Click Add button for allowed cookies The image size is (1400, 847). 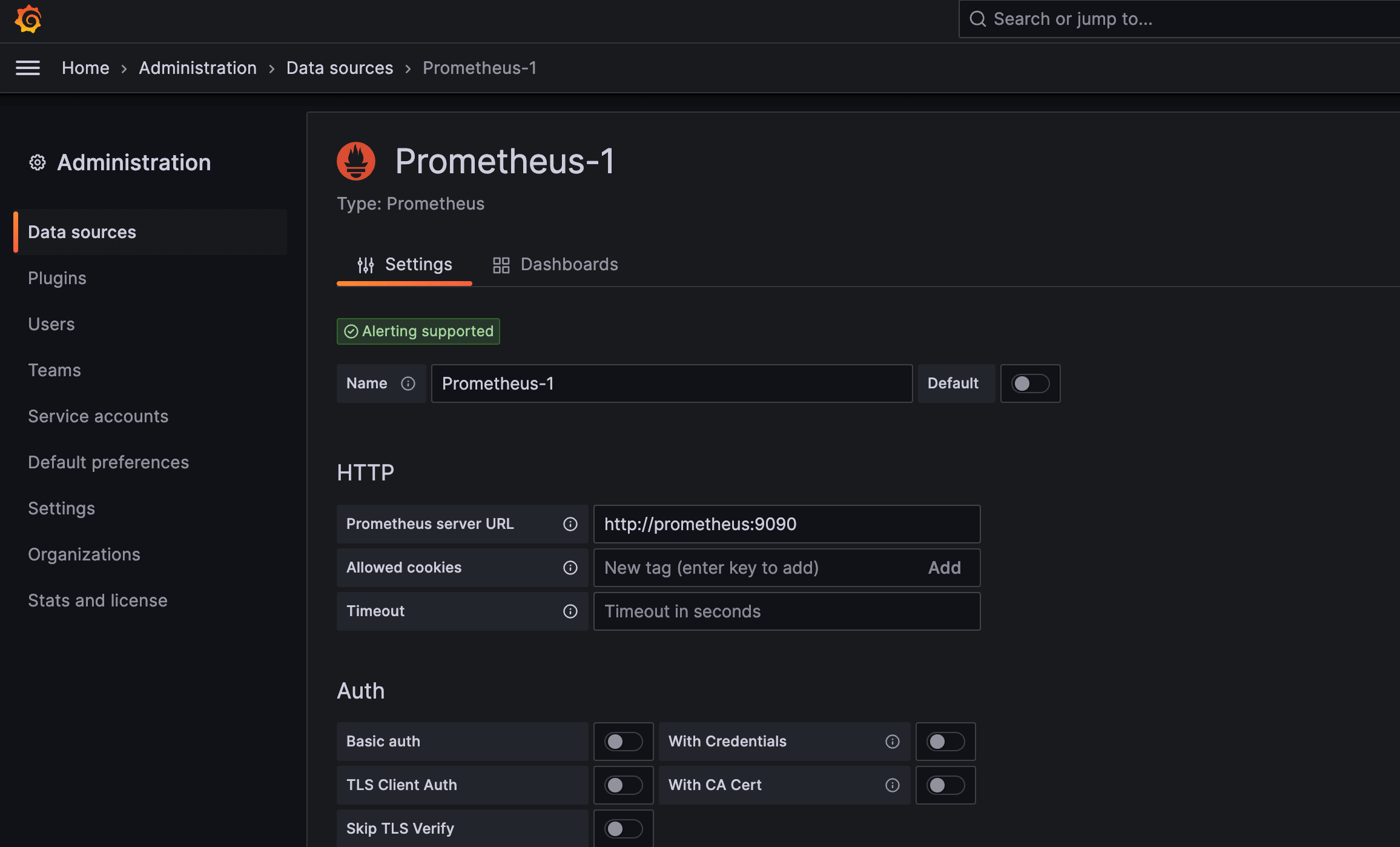945,568
